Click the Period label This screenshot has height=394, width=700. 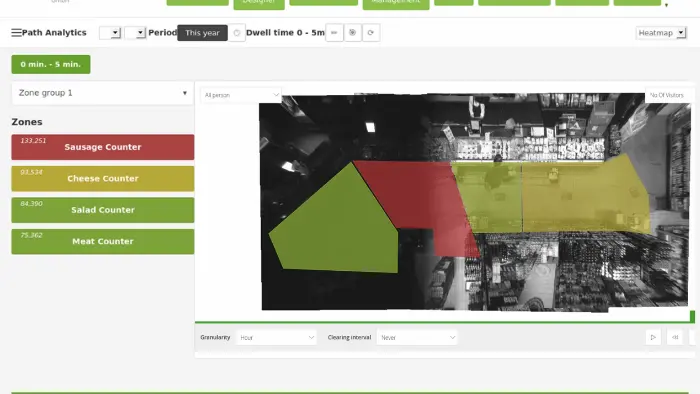[x=162, y=33]
